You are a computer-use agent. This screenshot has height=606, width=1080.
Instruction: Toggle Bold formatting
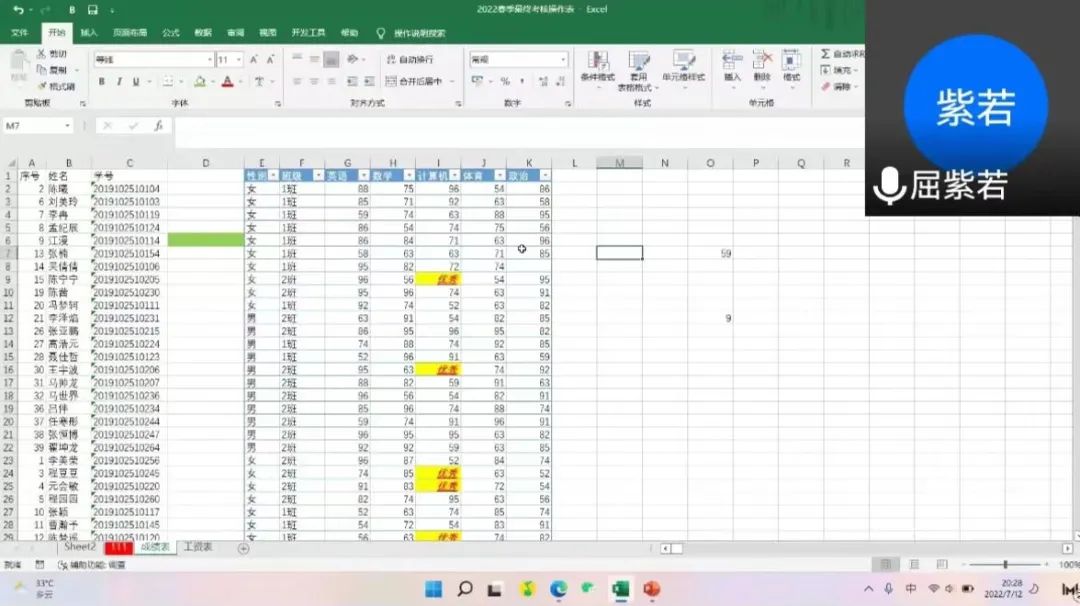(x=102, y=82)
